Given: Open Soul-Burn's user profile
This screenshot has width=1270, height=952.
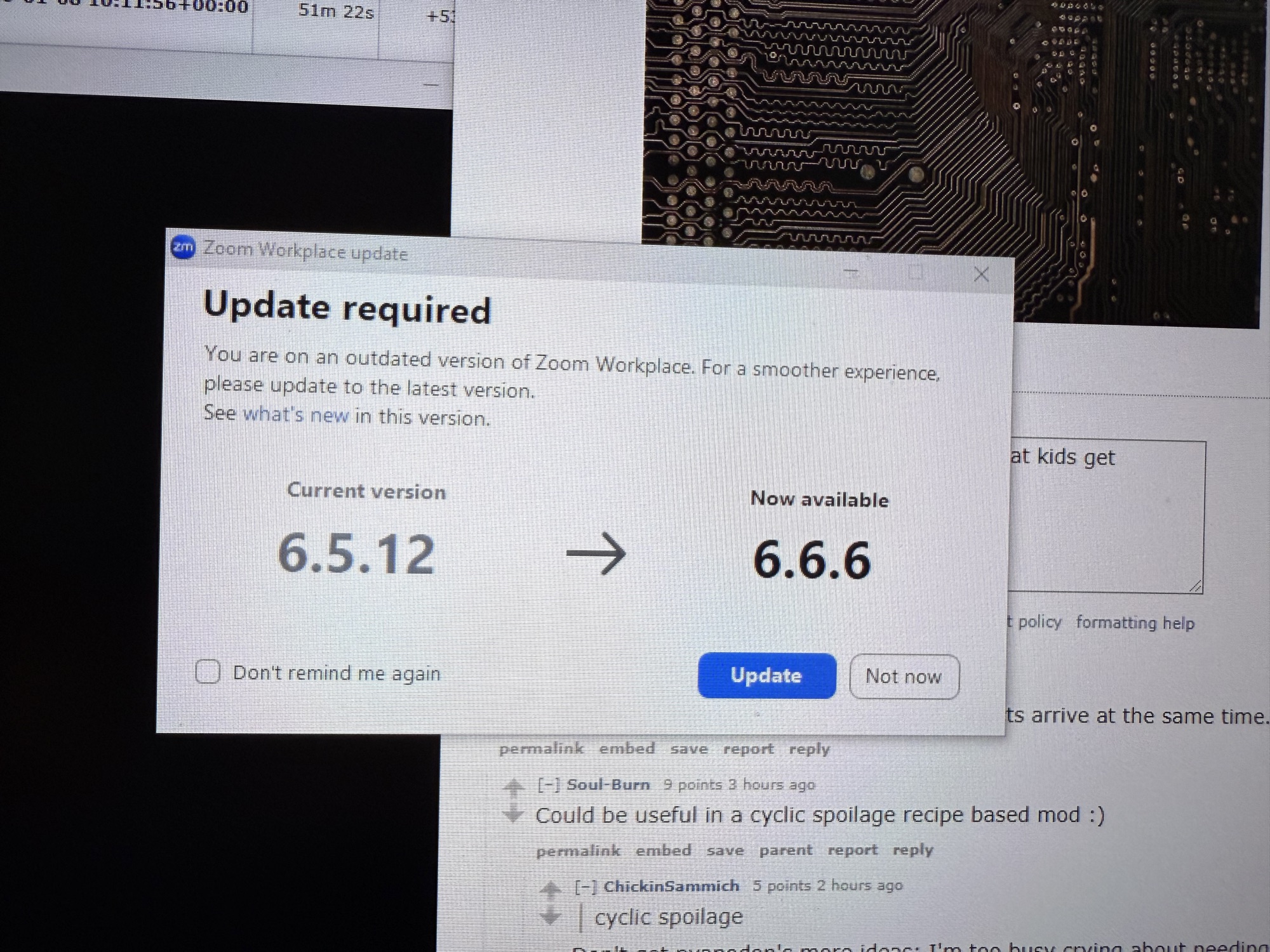Looking at the screenshot, I should [x=608, y=785].
